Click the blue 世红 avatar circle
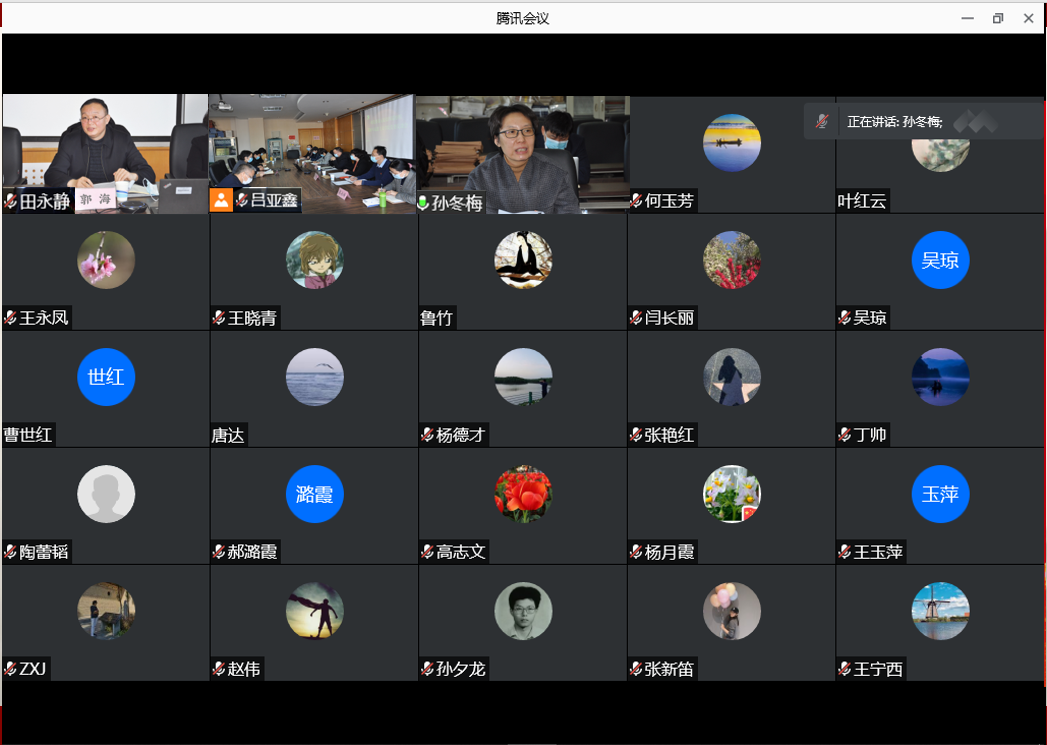 tap(106, 377)
